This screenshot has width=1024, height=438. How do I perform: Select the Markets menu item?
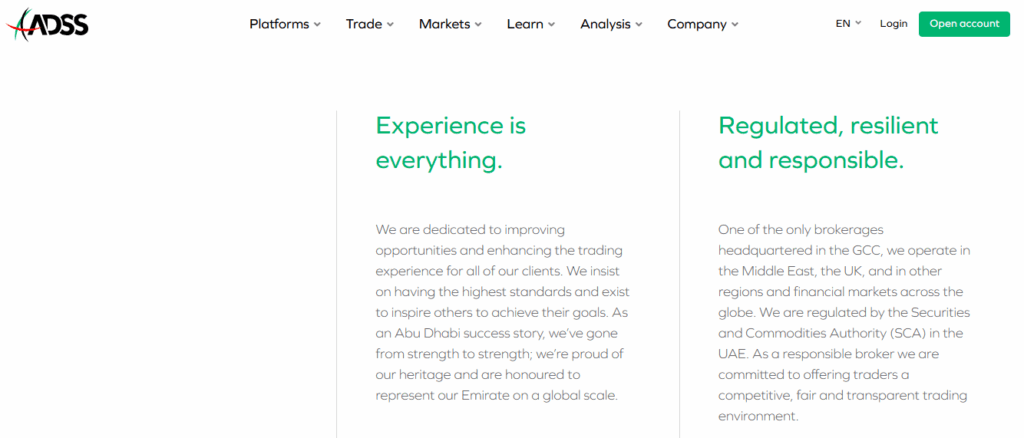(x=444, y=24)
